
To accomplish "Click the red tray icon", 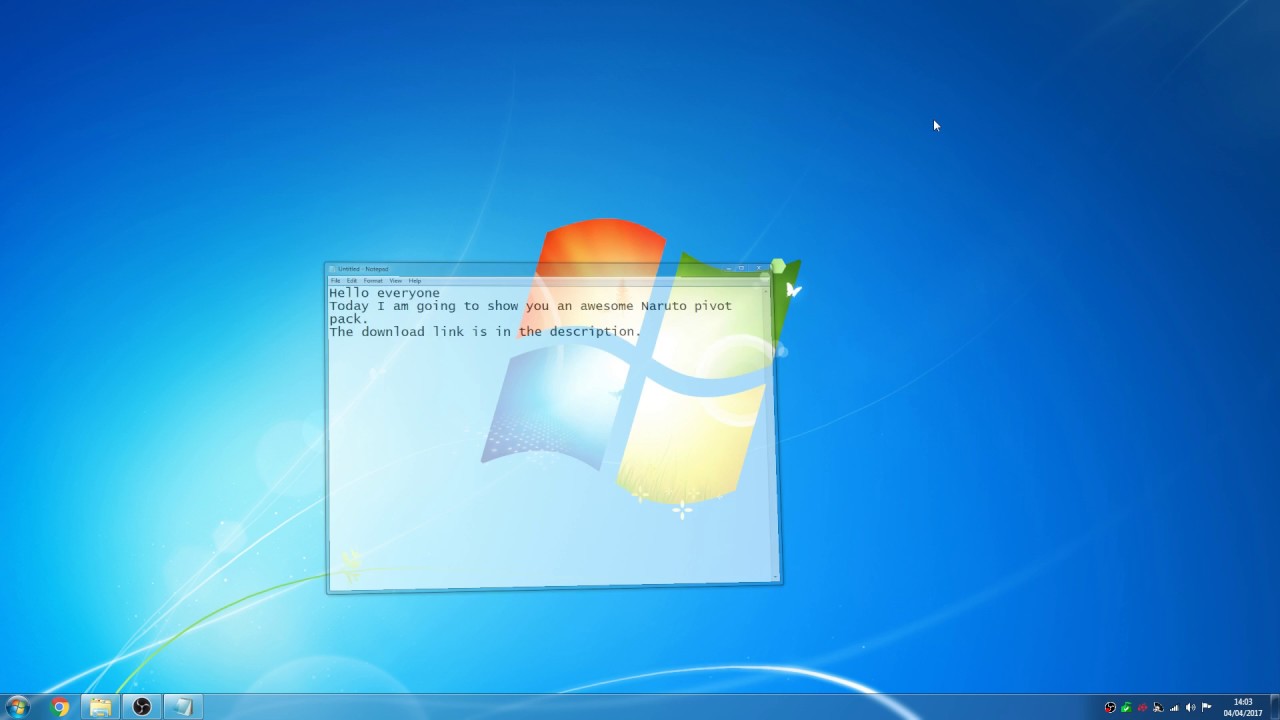I will pyautogui.click(x=1142, y=707).
